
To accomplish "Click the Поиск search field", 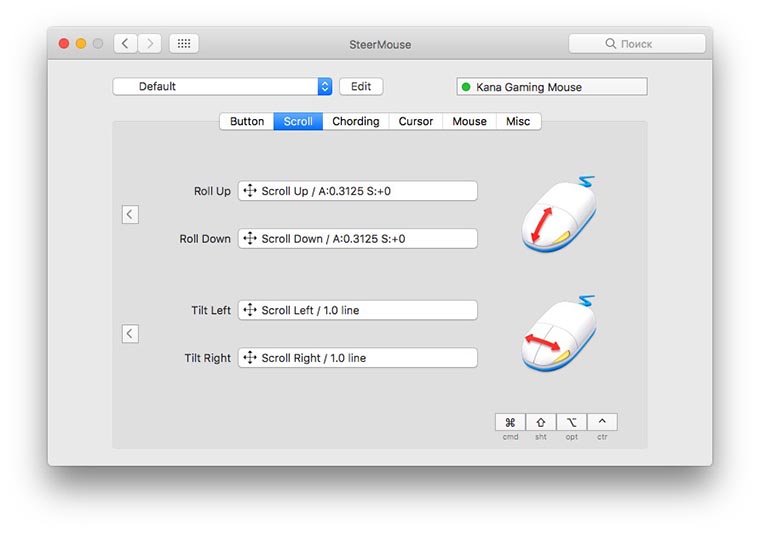I will [637, 44].
